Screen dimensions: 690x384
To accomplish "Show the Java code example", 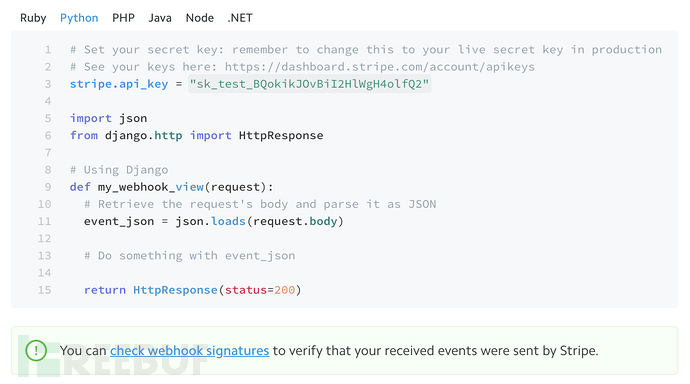I will point(160,18).
